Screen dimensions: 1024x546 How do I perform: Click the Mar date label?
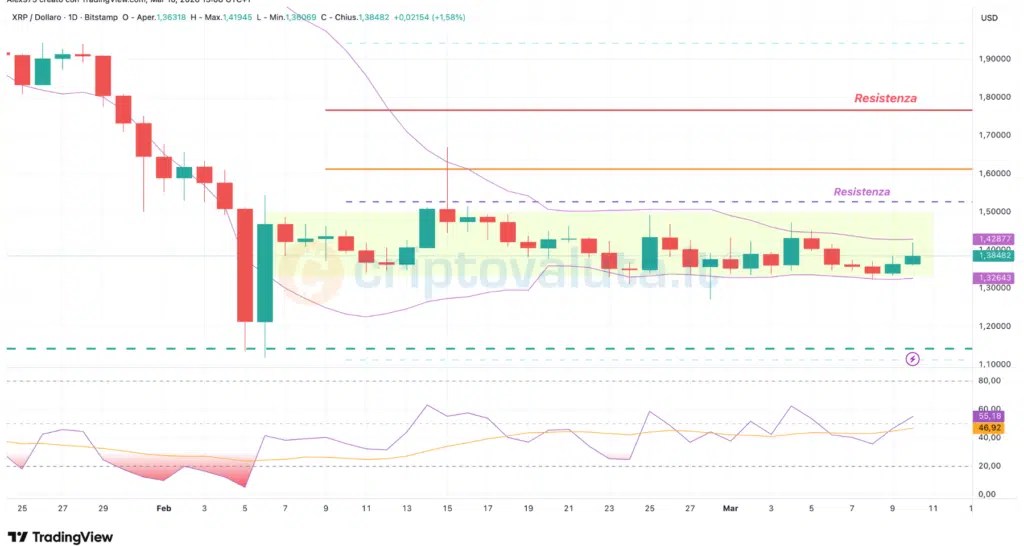point(730,508)
